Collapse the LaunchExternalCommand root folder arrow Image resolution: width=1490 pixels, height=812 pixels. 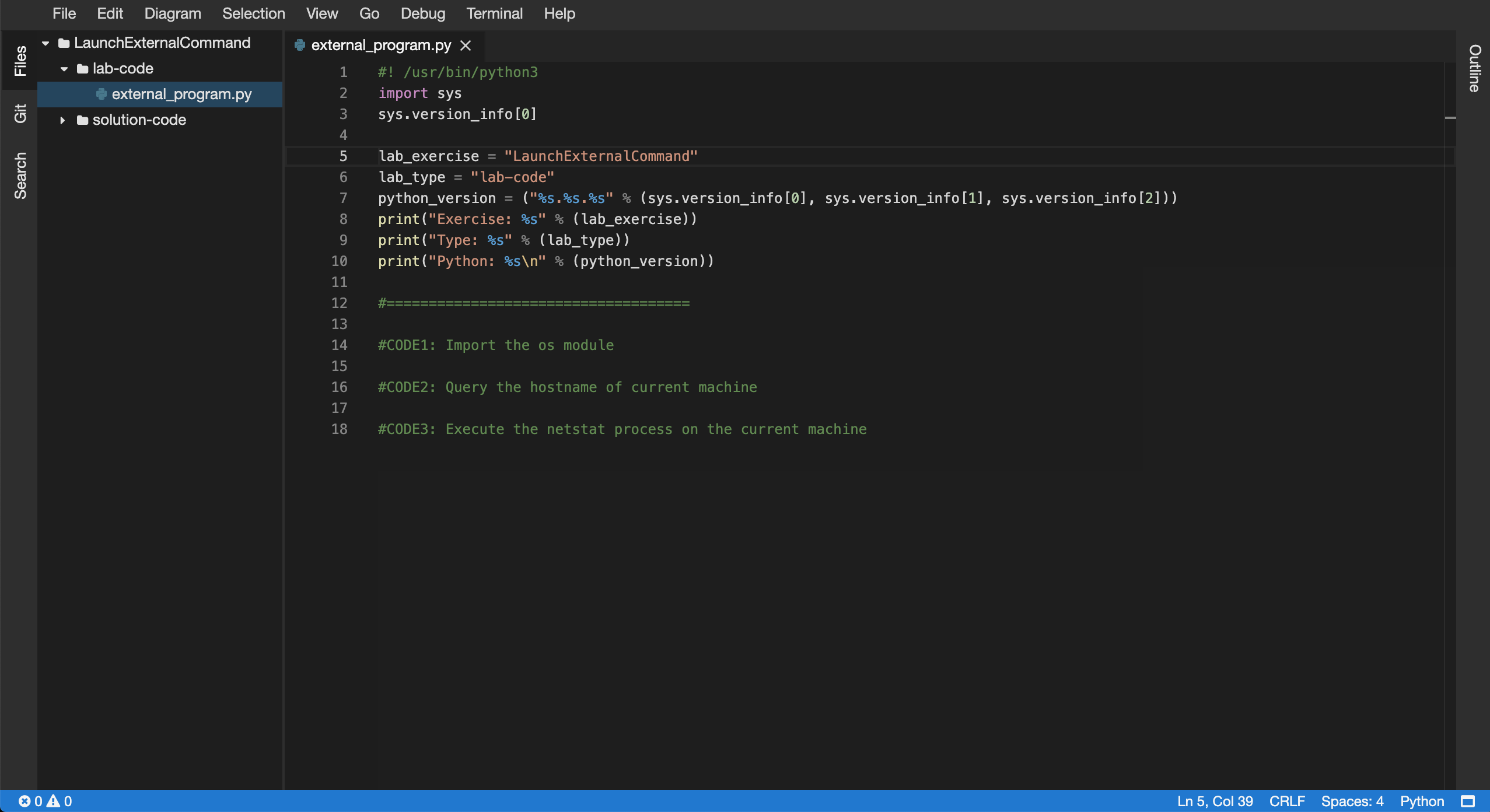pyautogui.click(x=46, y=43)
